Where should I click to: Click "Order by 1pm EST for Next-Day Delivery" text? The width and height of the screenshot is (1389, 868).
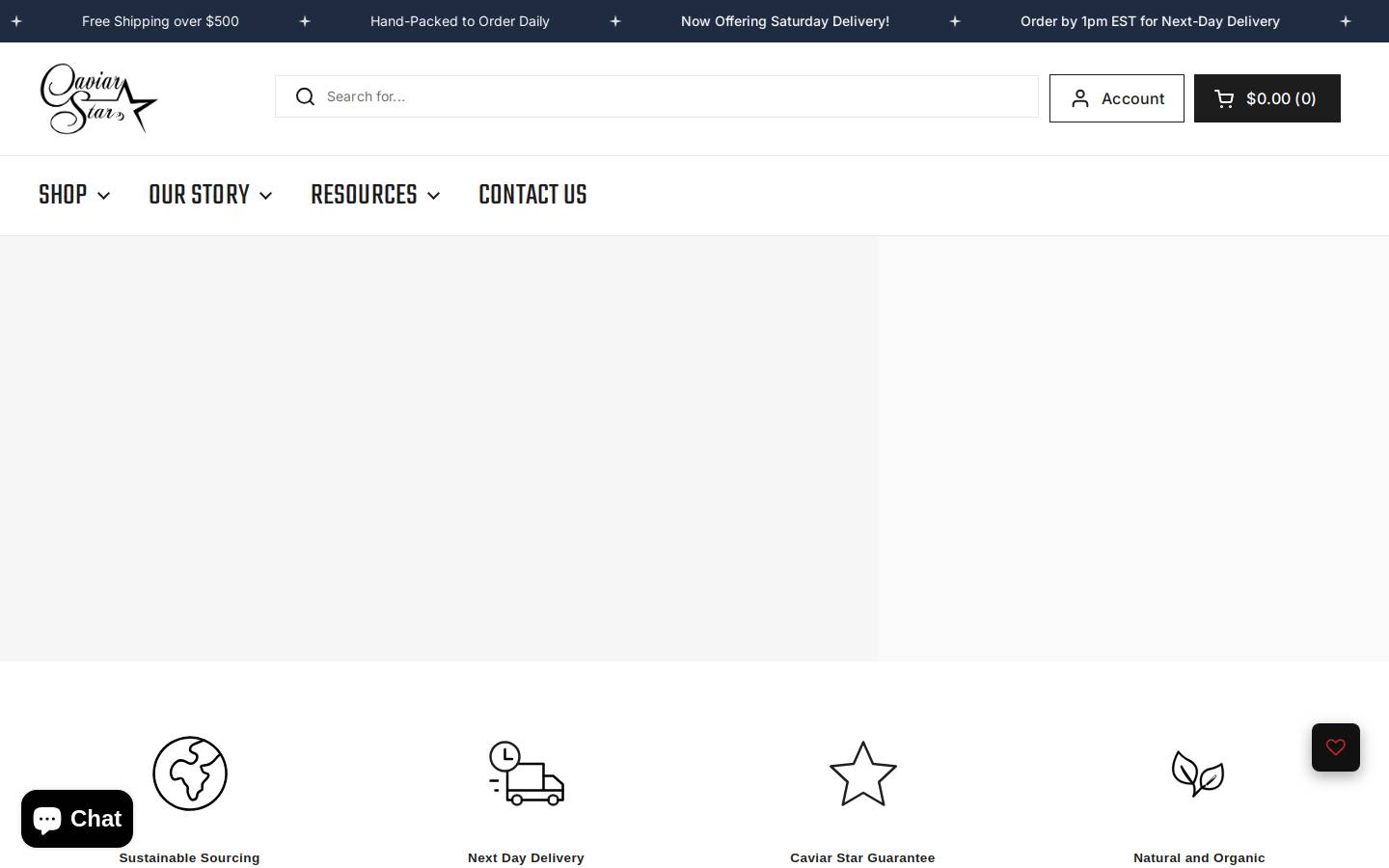(1150, 21)
